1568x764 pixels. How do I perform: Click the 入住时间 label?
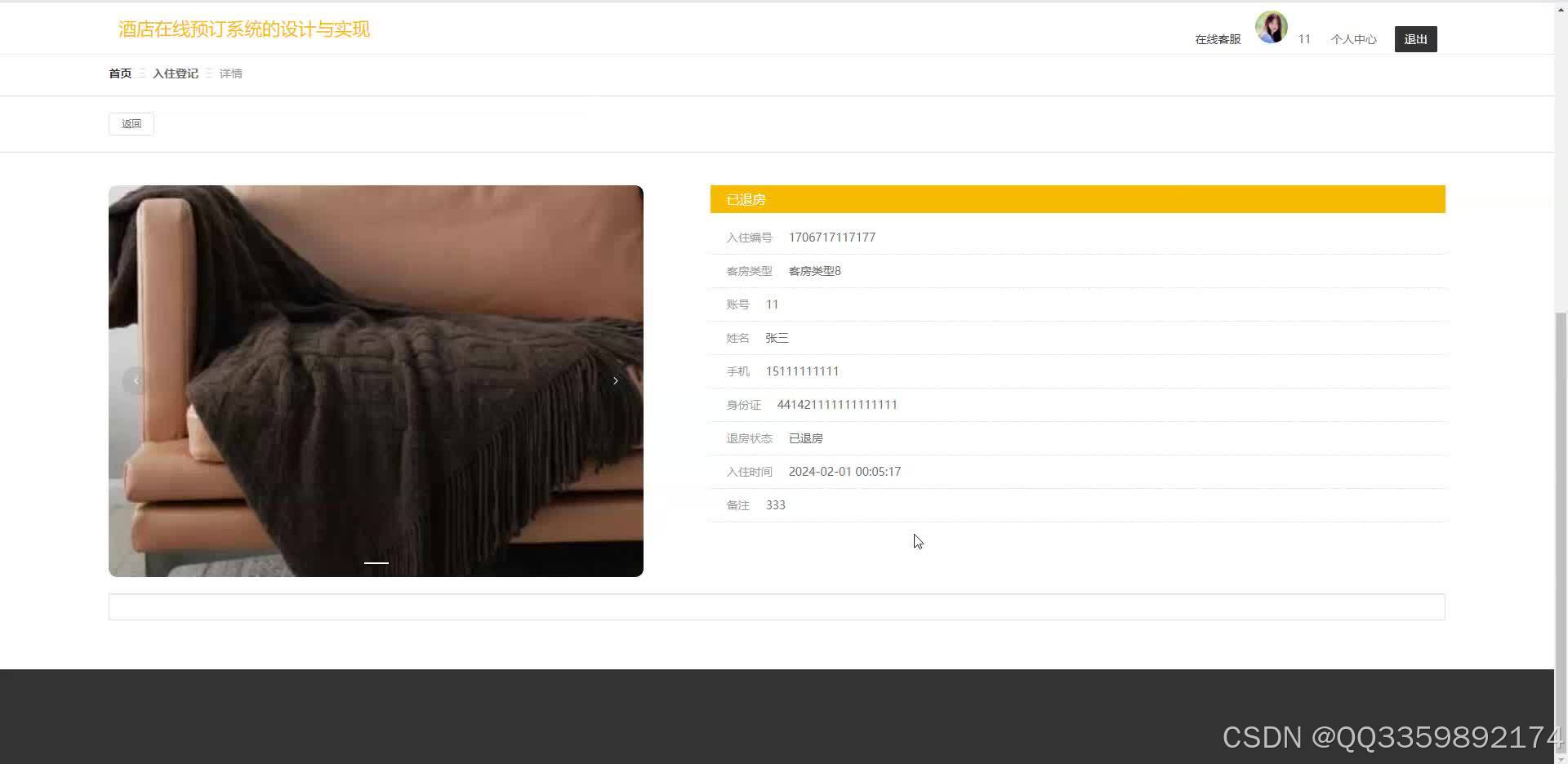pos(749,472)
